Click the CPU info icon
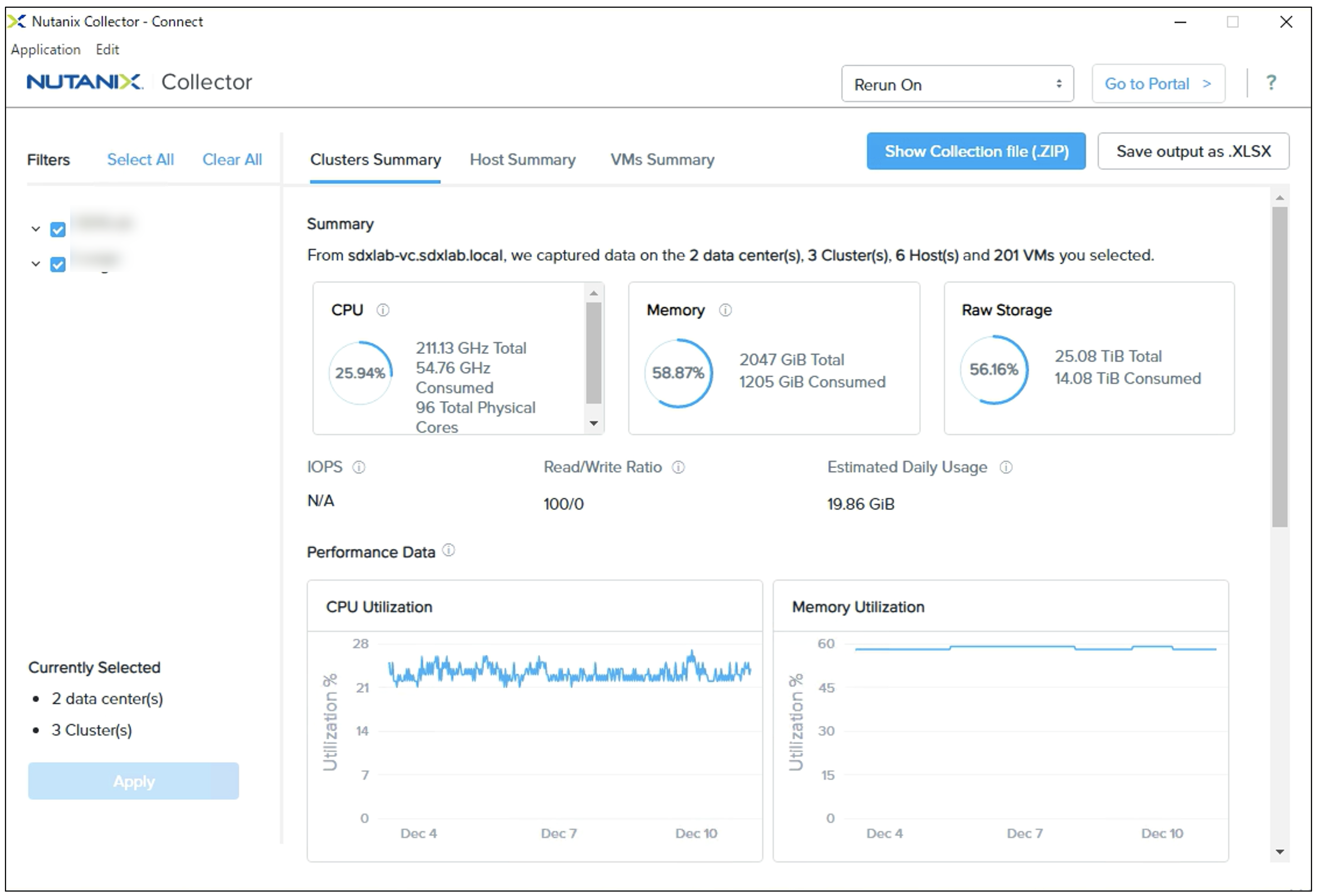 (383, 310)
